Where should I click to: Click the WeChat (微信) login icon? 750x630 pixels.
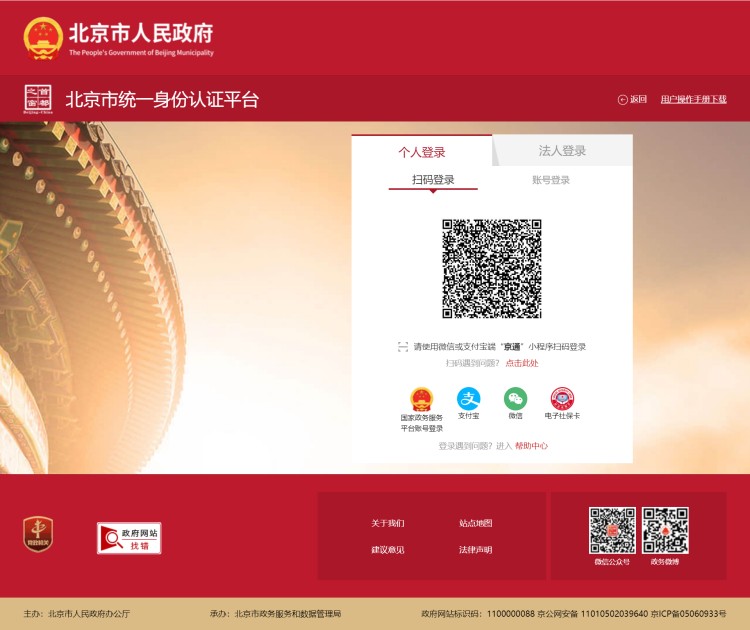click(515, 399)
